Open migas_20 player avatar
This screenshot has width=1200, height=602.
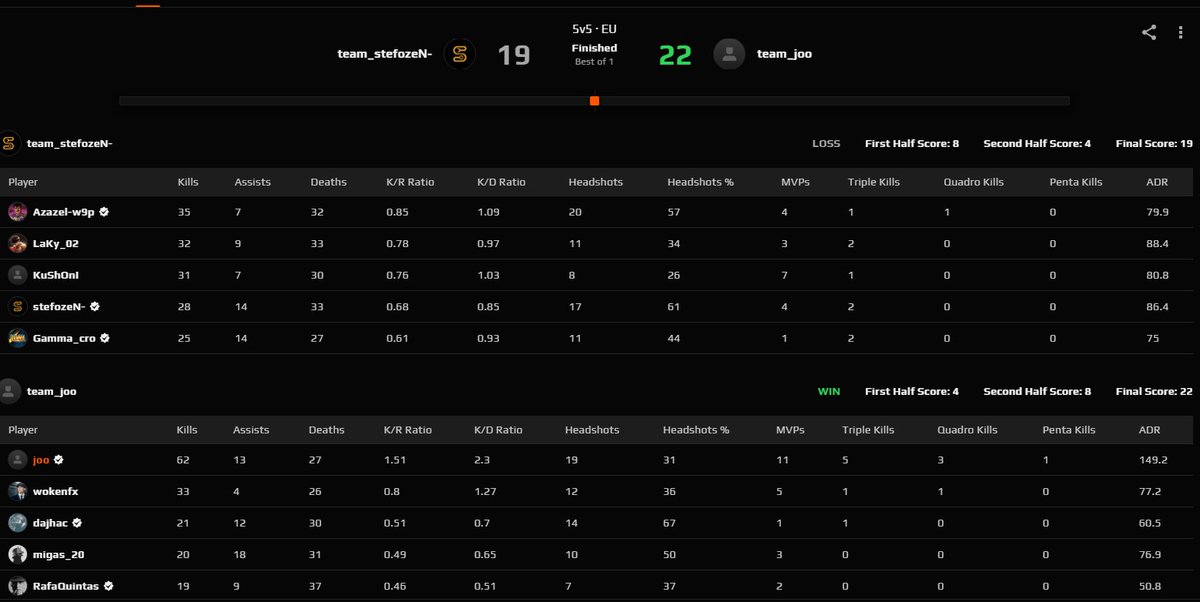[x=17, y=554]
